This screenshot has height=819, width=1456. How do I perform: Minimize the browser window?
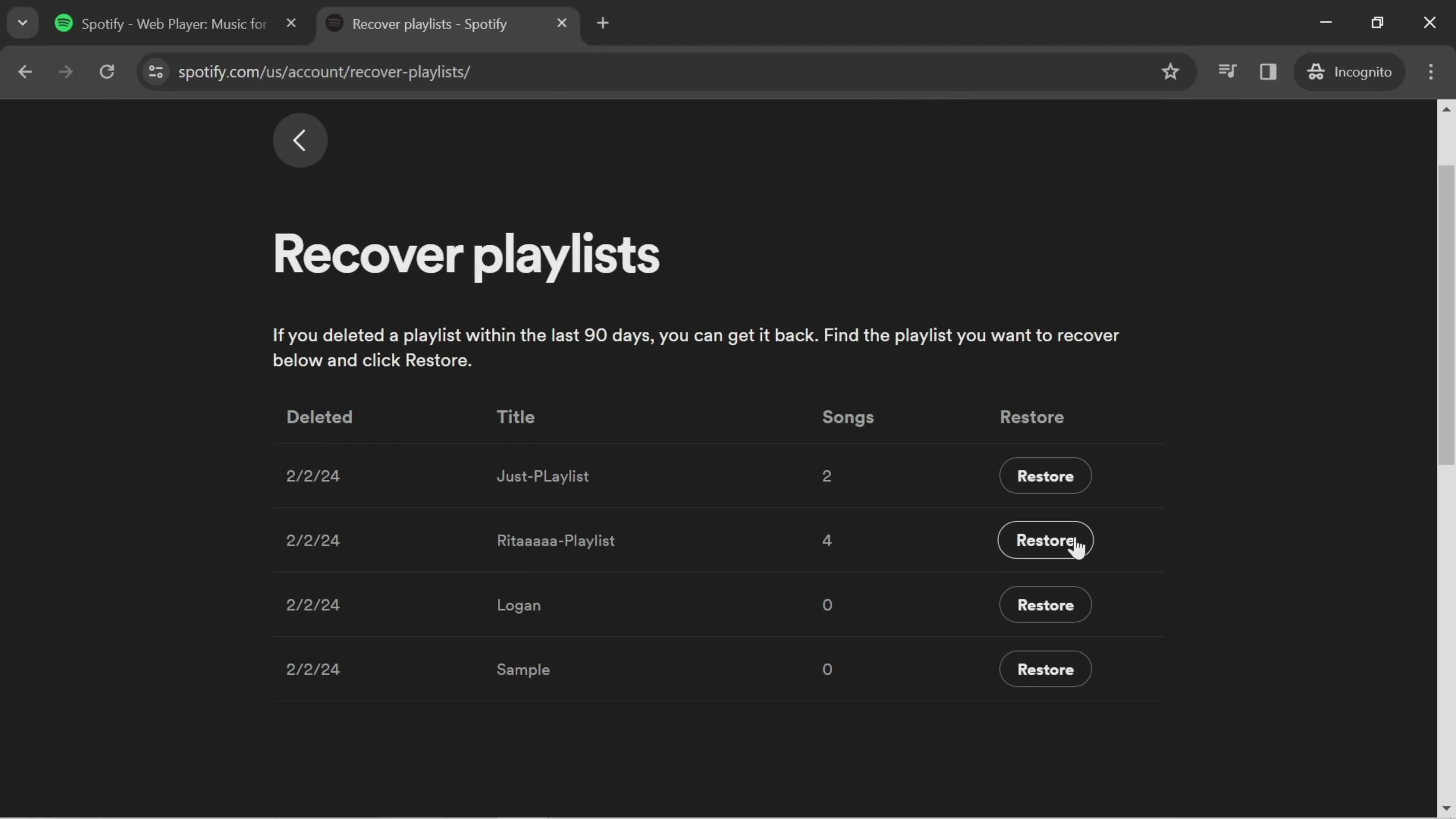(x=1326, y=23)
